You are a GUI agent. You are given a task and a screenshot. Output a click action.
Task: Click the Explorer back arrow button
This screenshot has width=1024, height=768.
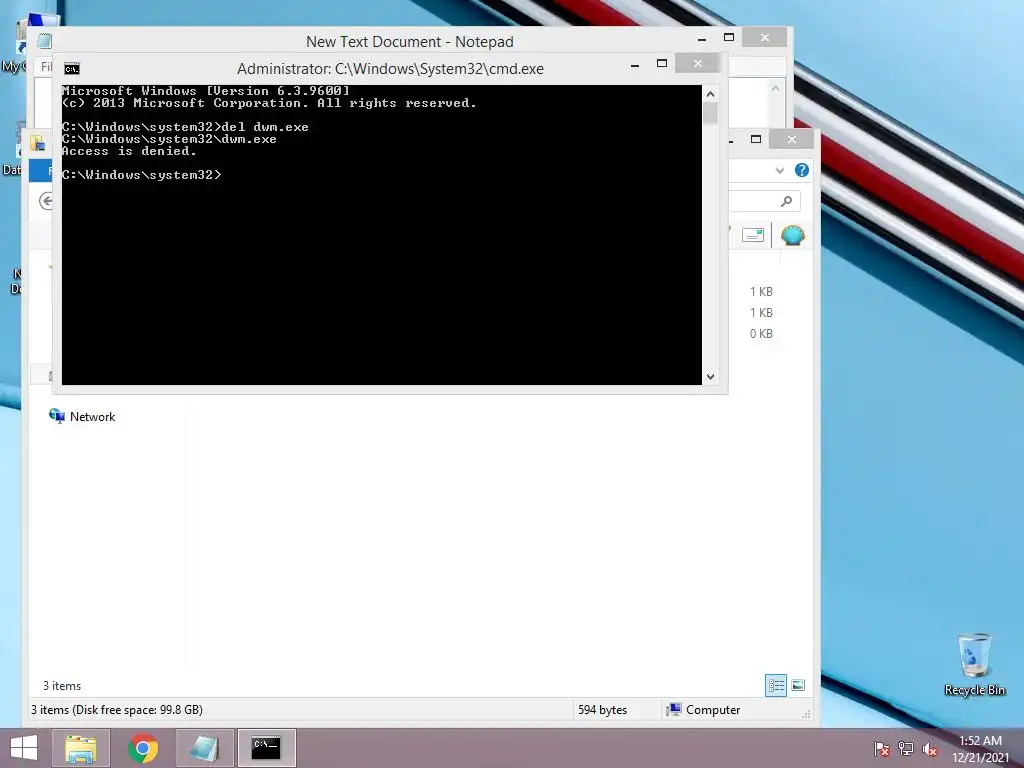pos(46,201)
